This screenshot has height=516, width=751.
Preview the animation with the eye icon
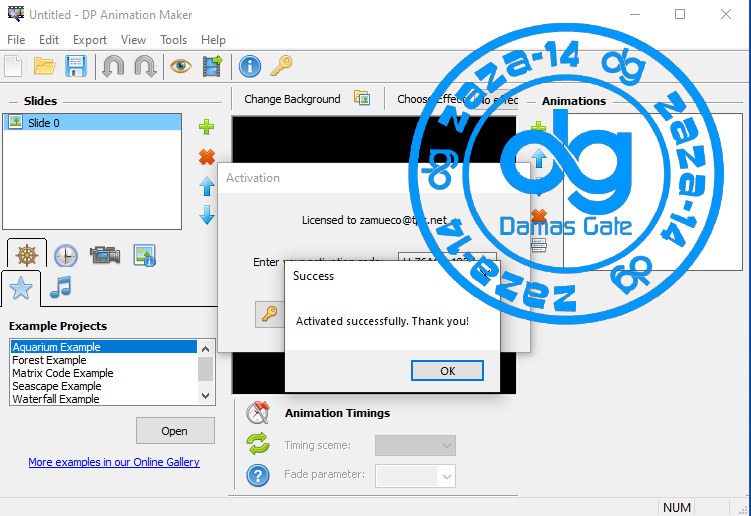(x=181, y=66)
